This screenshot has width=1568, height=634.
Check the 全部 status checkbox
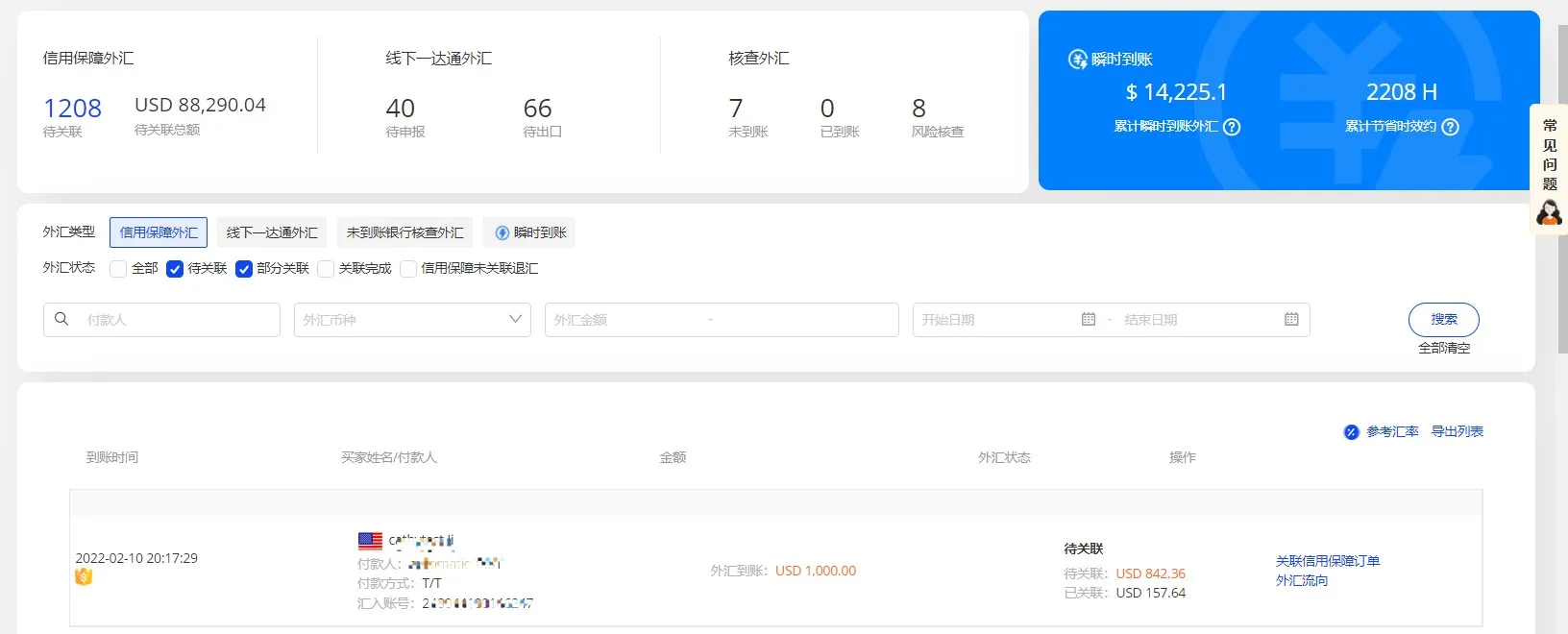tap(118, 269)
